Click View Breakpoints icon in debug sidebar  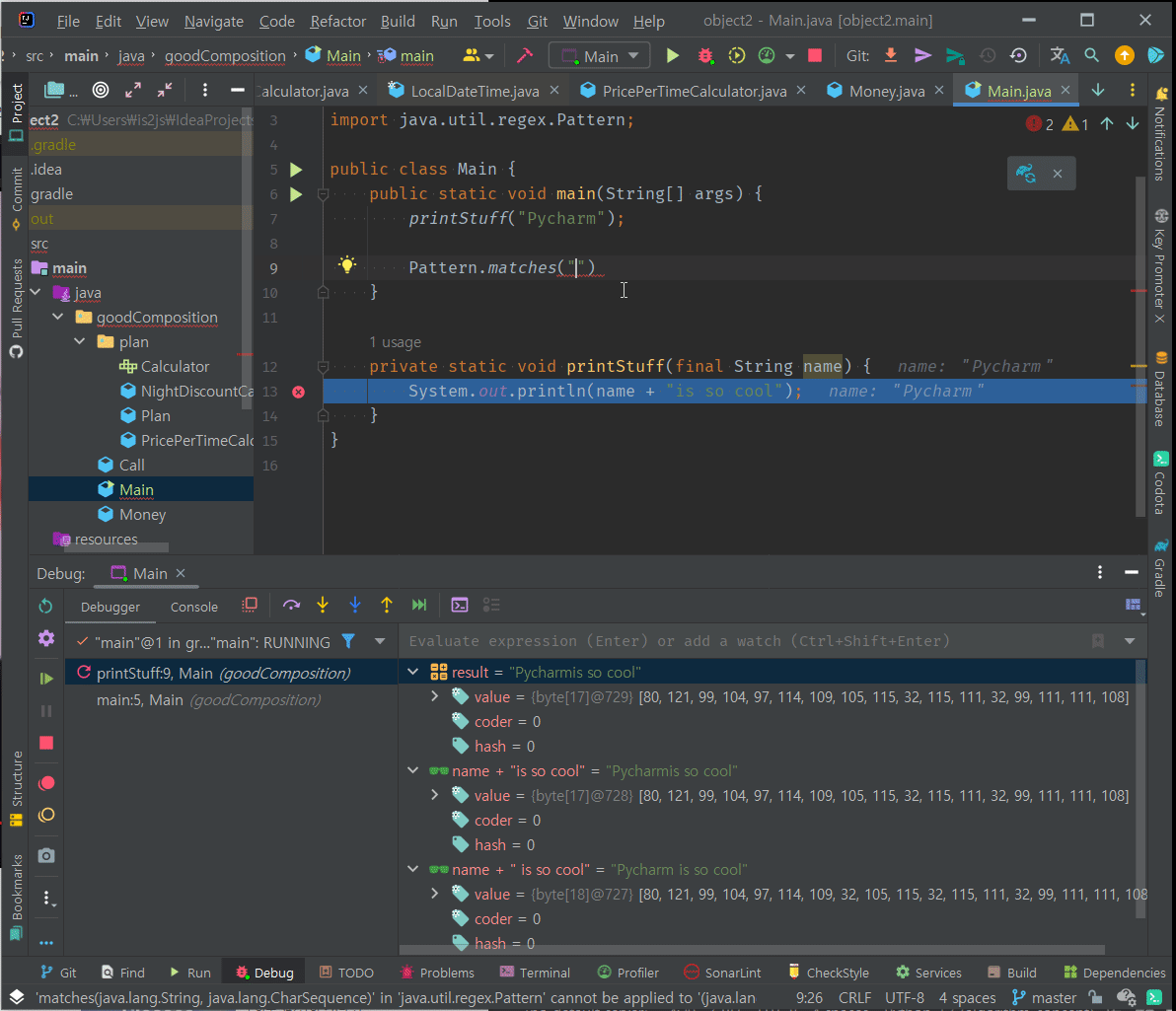(x=46, y=783)
